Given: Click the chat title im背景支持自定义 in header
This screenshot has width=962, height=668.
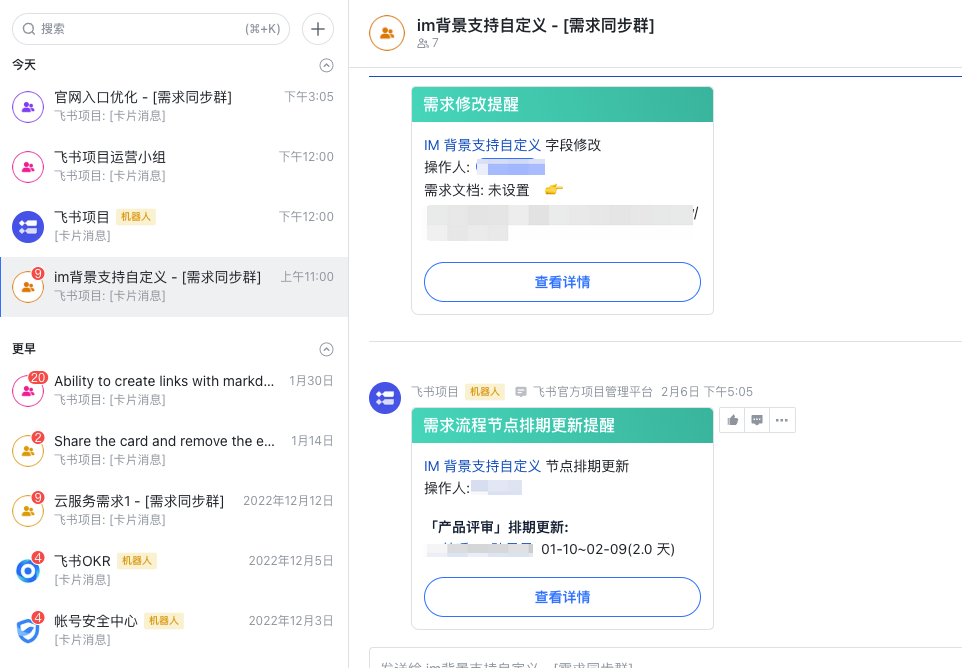Looking at the screenshot, I should (535, 26).
